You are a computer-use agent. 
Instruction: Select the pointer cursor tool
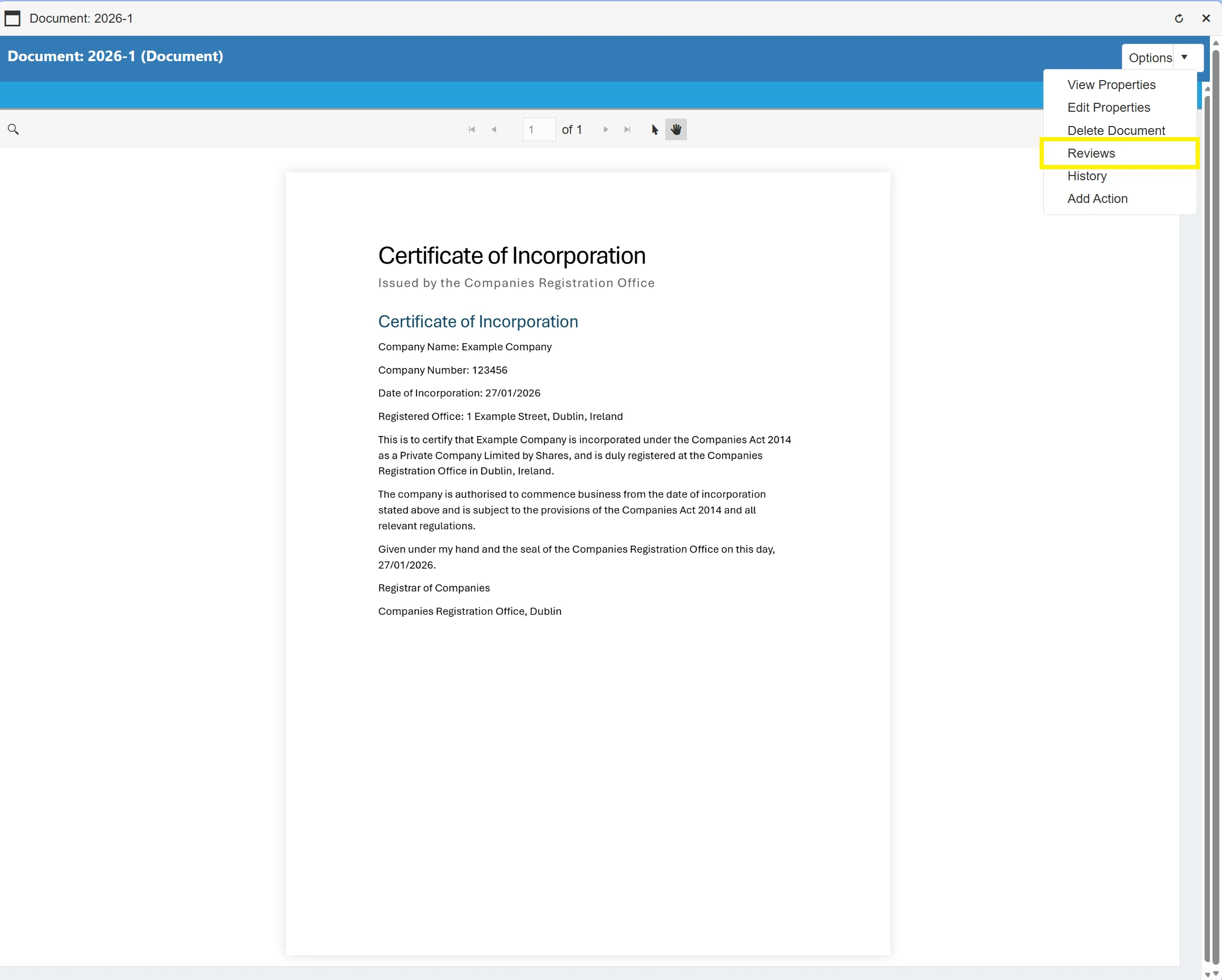pos(655,129)
